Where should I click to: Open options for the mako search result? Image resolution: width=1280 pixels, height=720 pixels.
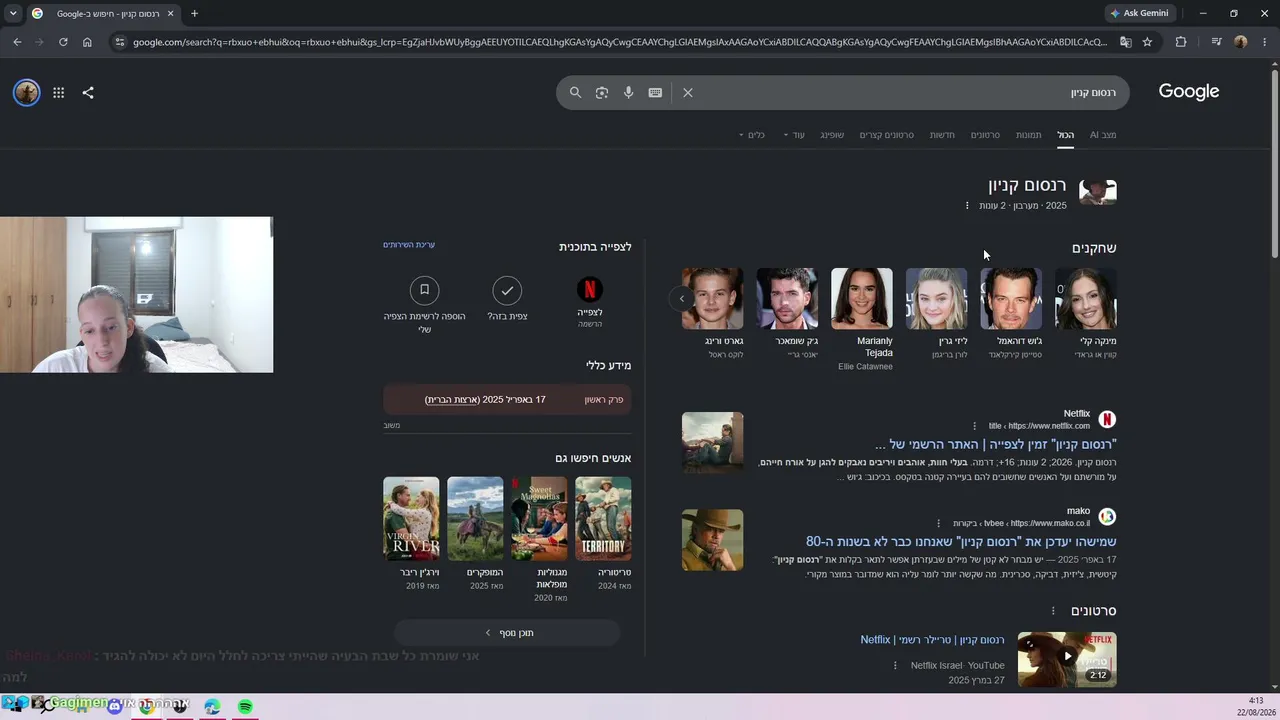[938, 523]
